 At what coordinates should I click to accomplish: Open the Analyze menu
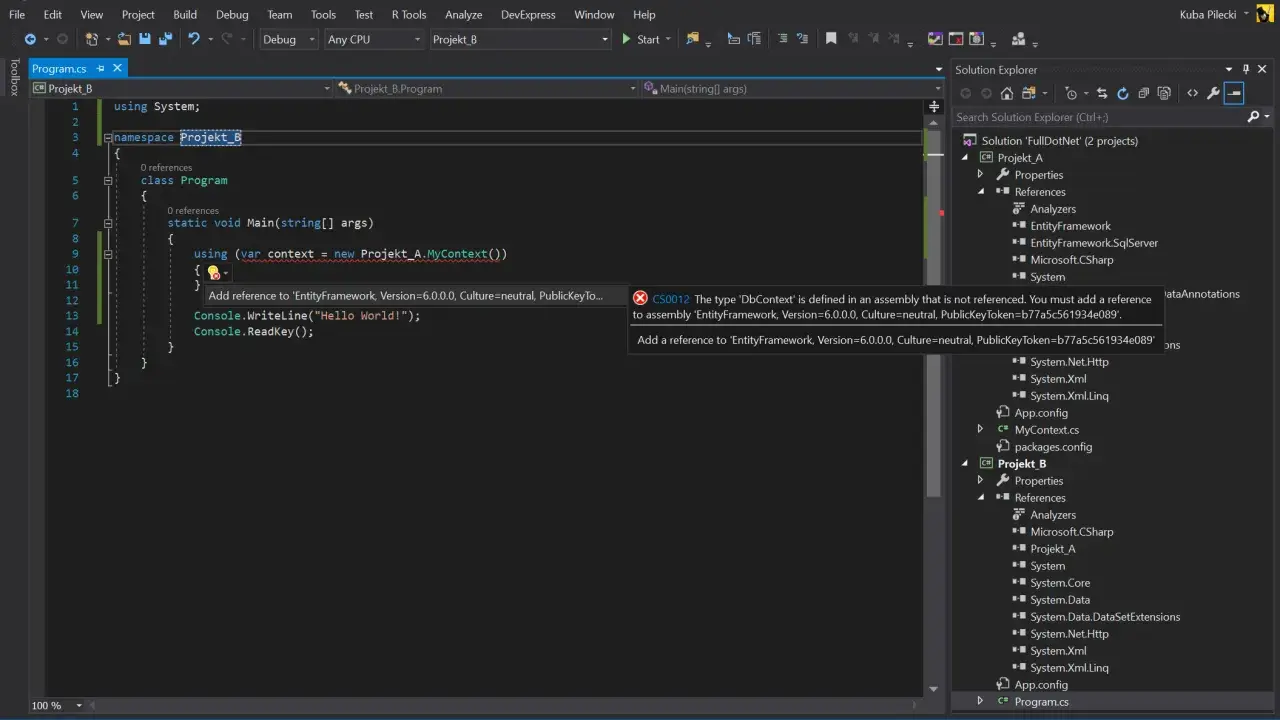pyautogui.click(x=463, y=14)
